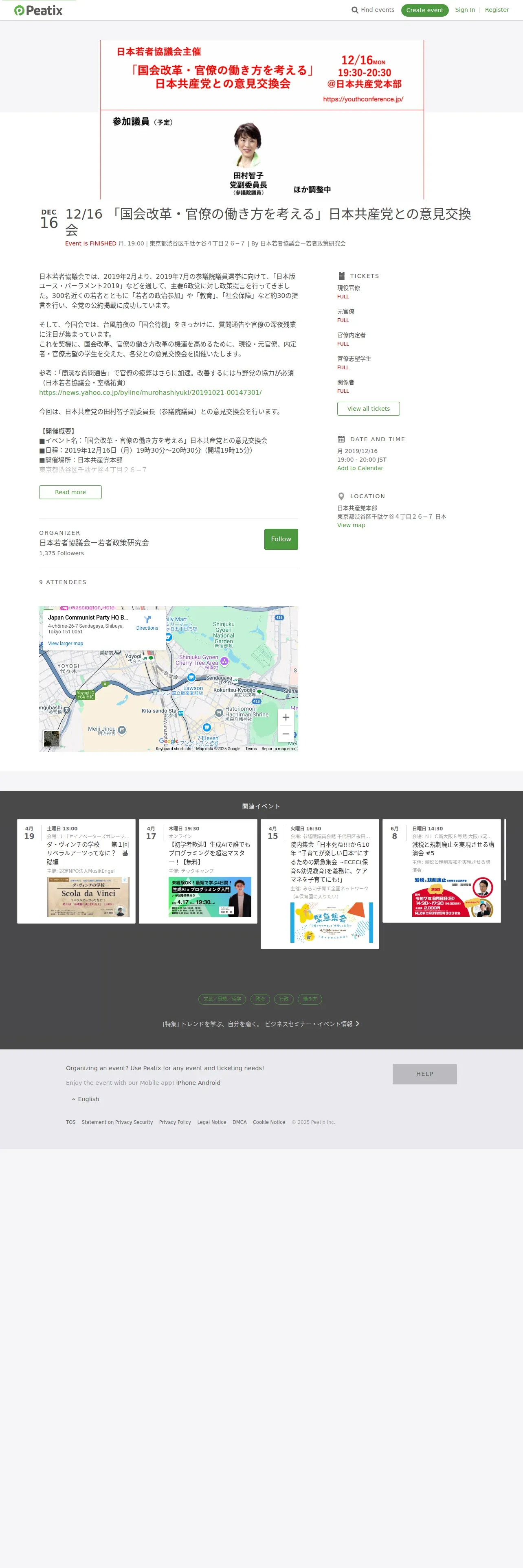This screenshot has height=1568, width=523.
Task: Follow the organizer 日本若者協議会
Action: tap(281, 539)
